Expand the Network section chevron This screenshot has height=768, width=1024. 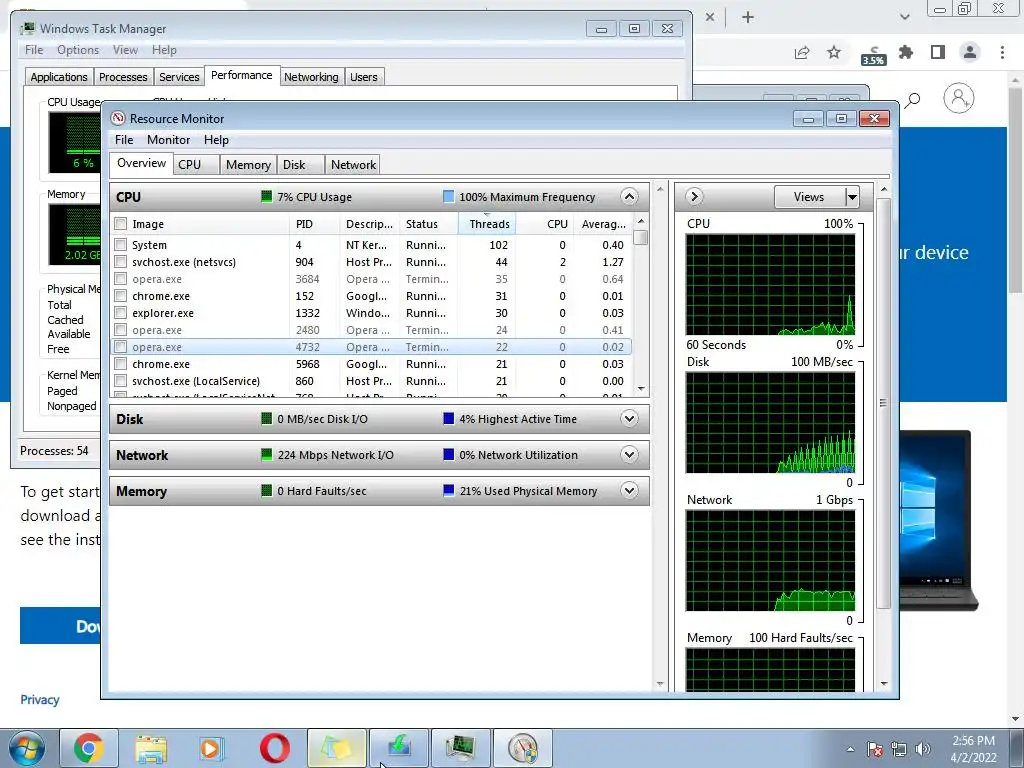click(x=629, y=455)
